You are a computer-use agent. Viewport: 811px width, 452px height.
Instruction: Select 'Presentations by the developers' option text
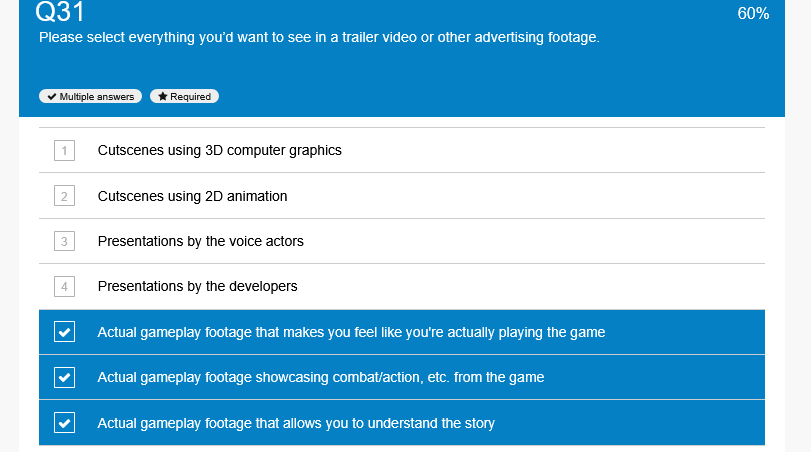197,287
